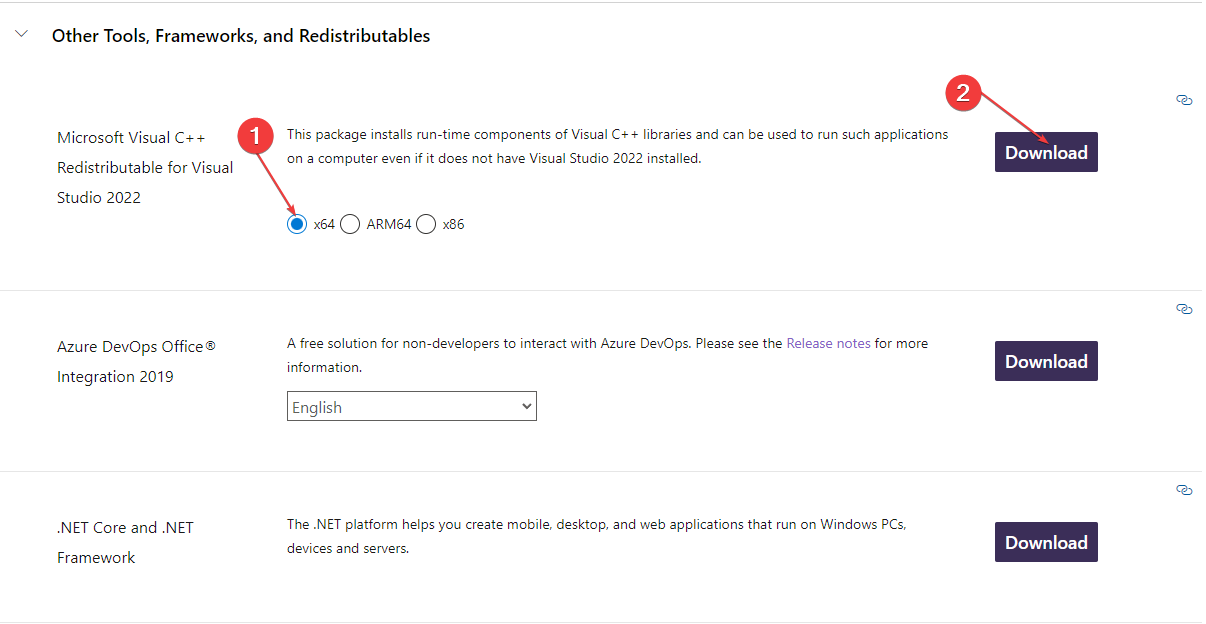Pick the x86 radio button

point(426,224)
